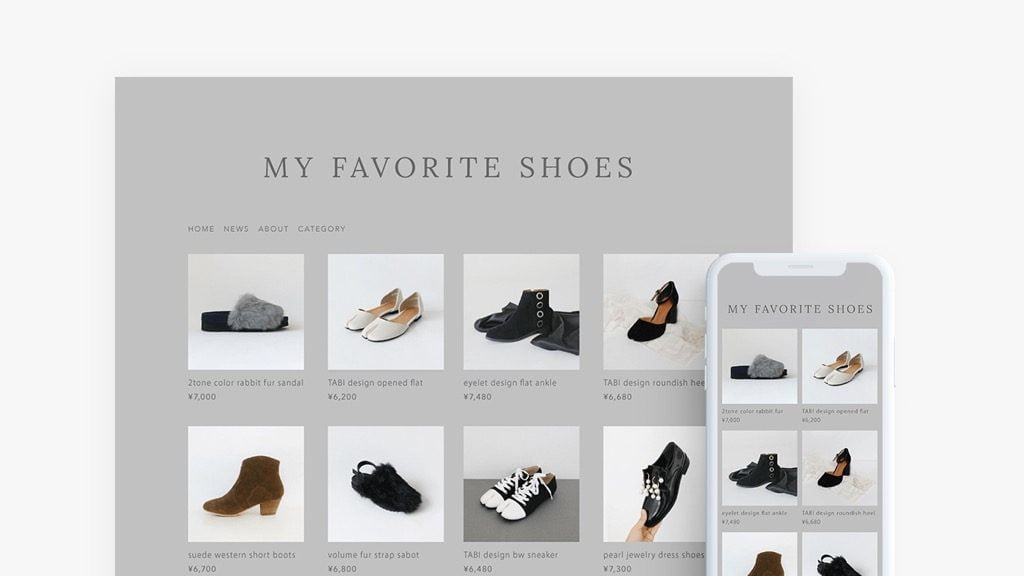Open desktop rabbit fur sandal product image
The height and width of the screenshot is (576, 1024).
246,312
